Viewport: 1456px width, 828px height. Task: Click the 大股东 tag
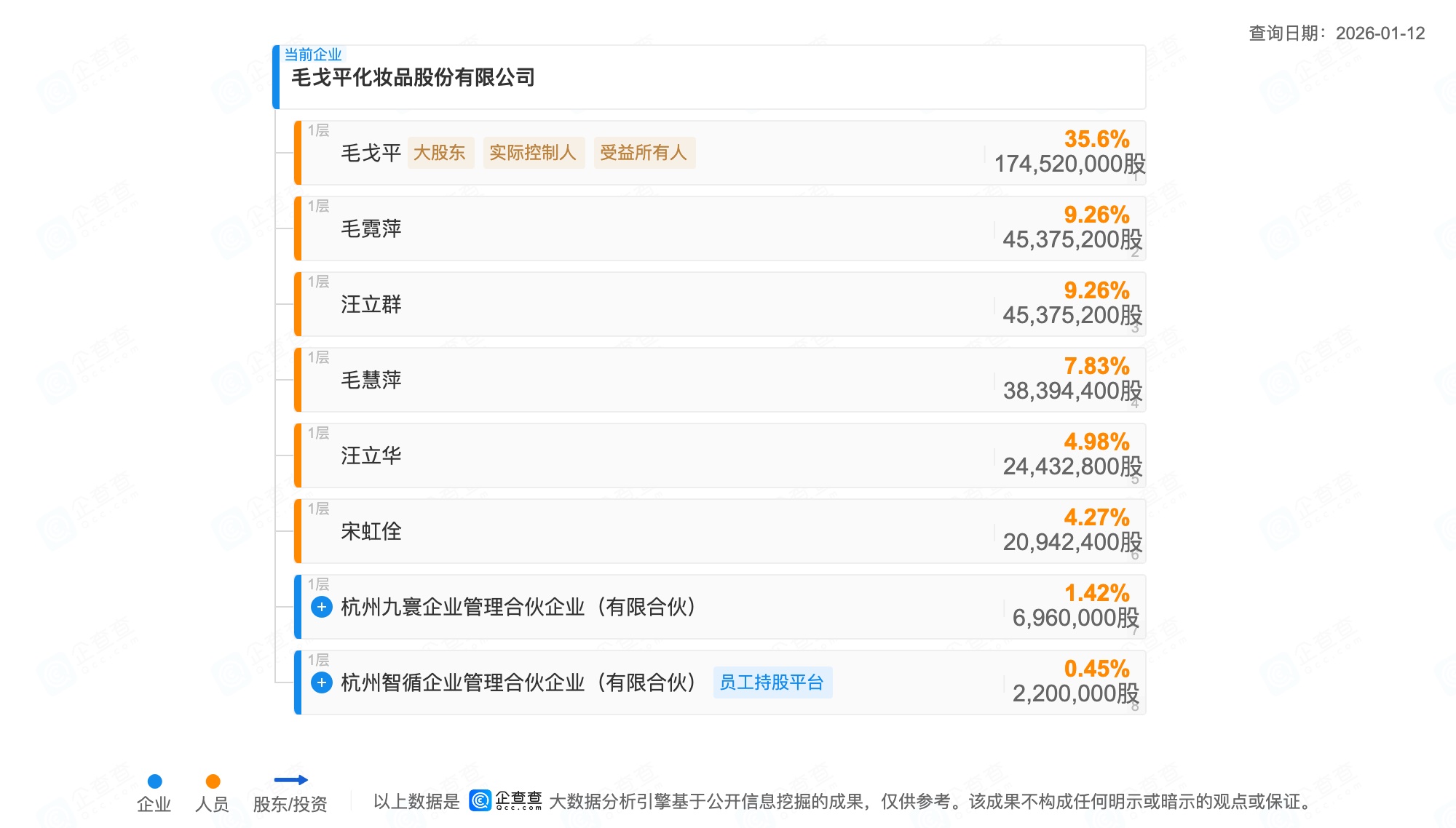440,153
